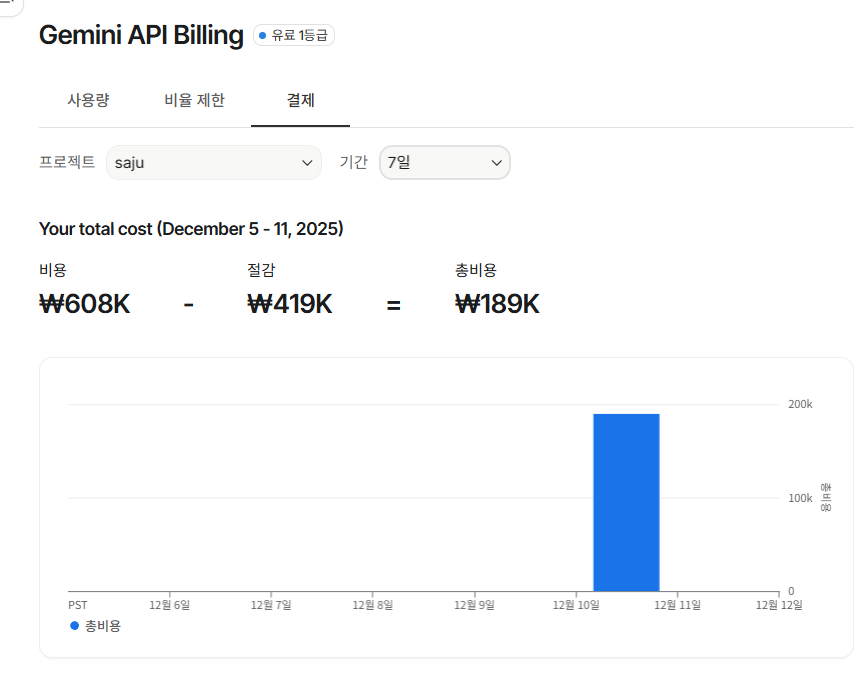Click the 12월 10일 x-axis date label
Viewport: 866px width, 684px height.
[576, 605]
